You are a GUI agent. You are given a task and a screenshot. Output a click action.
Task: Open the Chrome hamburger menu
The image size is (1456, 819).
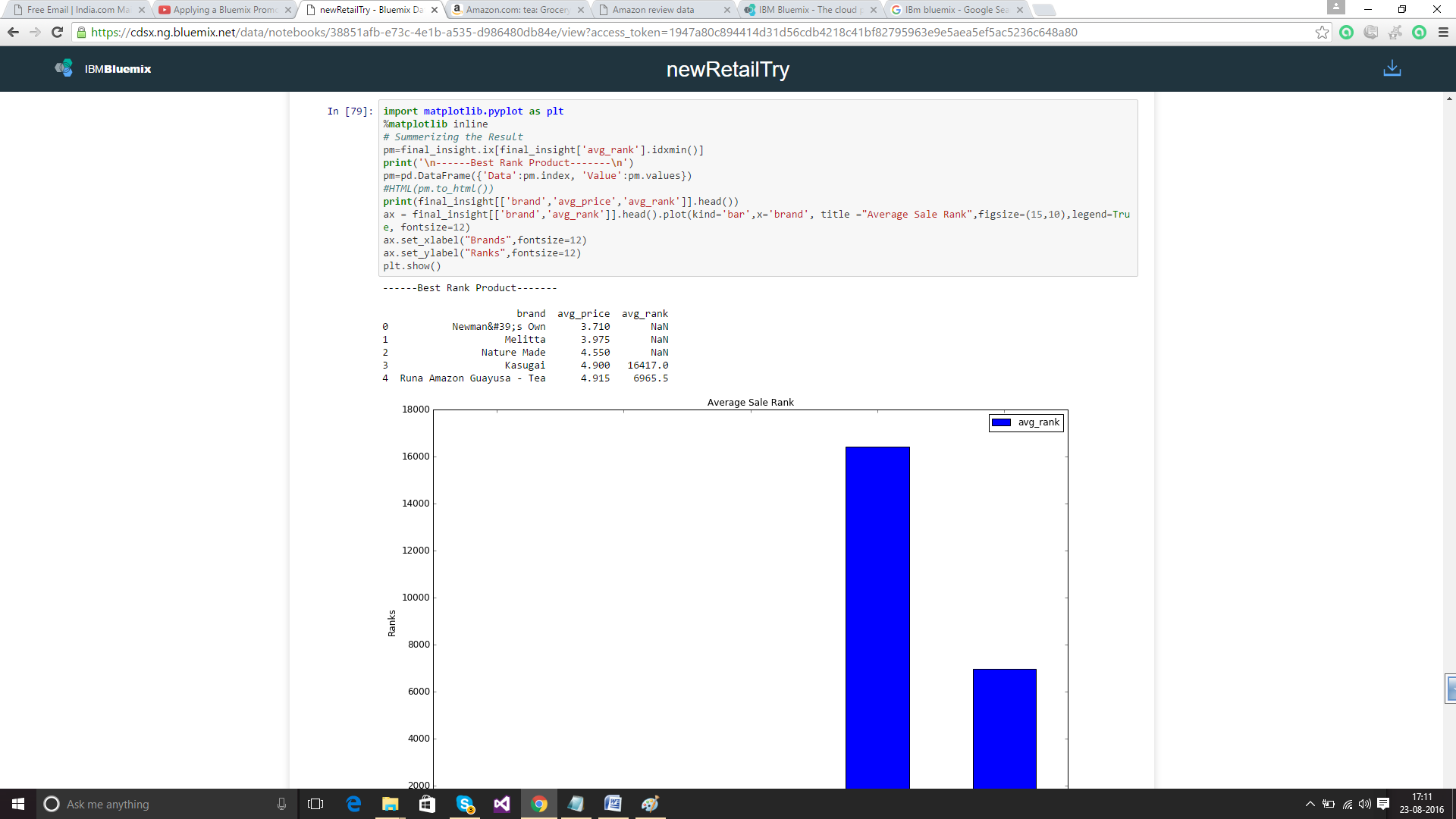[1443, 32]
